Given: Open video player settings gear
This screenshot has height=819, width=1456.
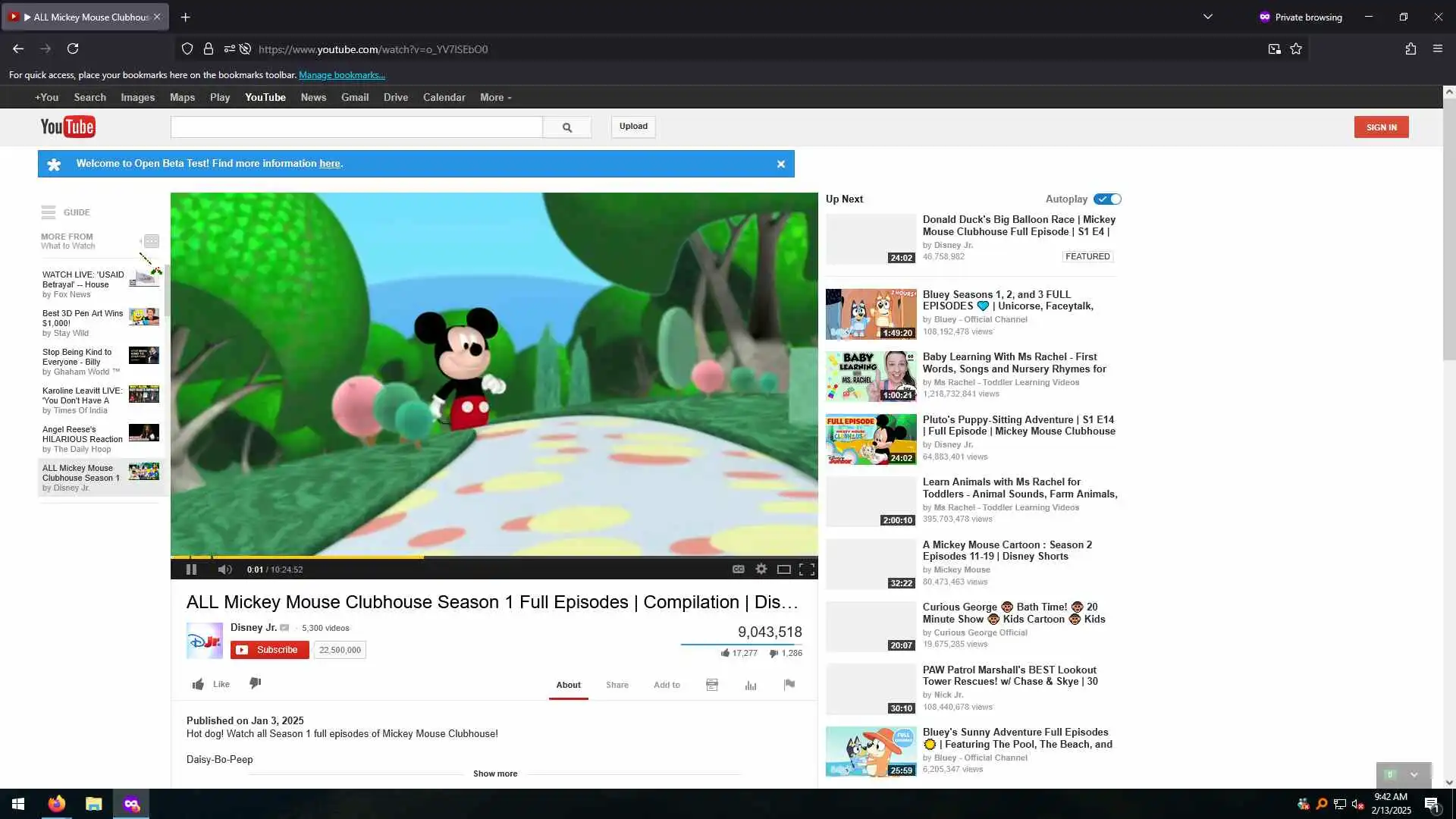Looking at the screenshot, I should point(761,569).
